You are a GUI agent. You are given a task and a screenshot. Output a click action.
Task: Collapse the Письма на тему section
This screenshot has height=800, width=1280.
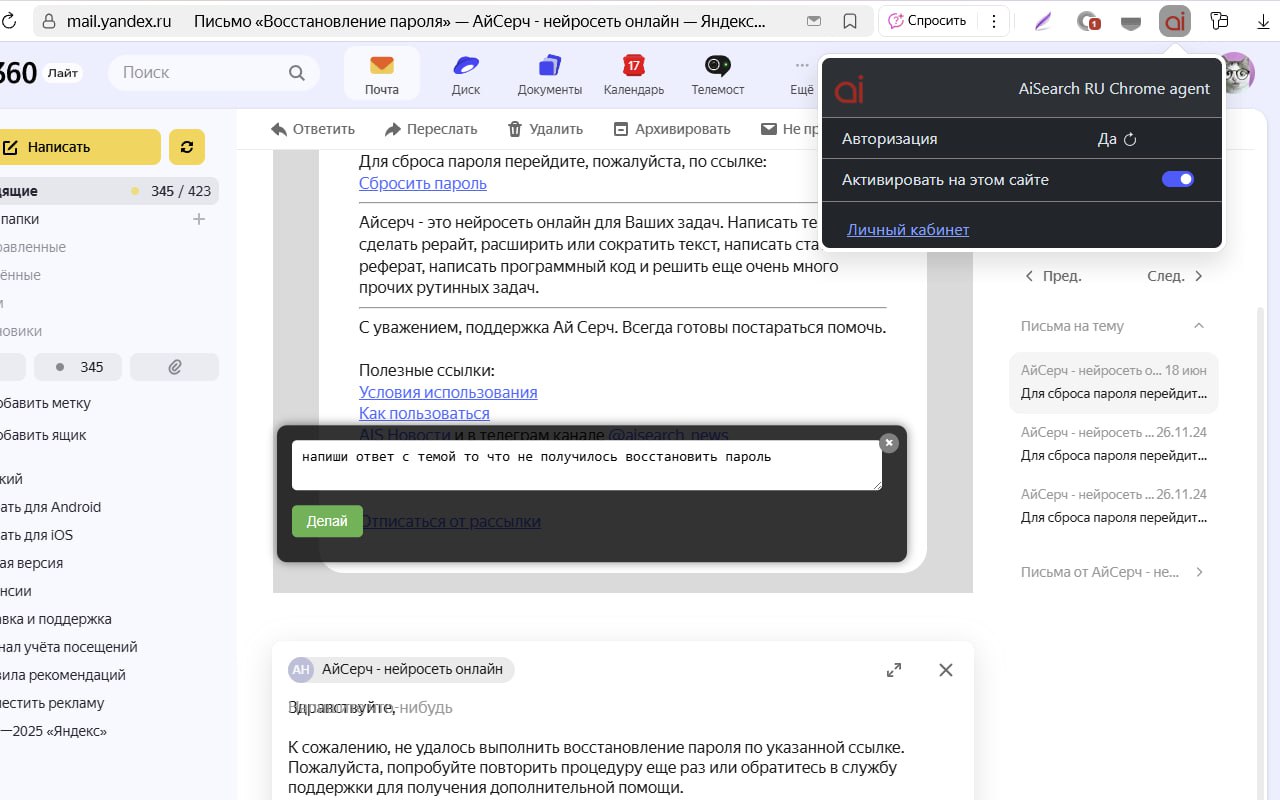1199,326
